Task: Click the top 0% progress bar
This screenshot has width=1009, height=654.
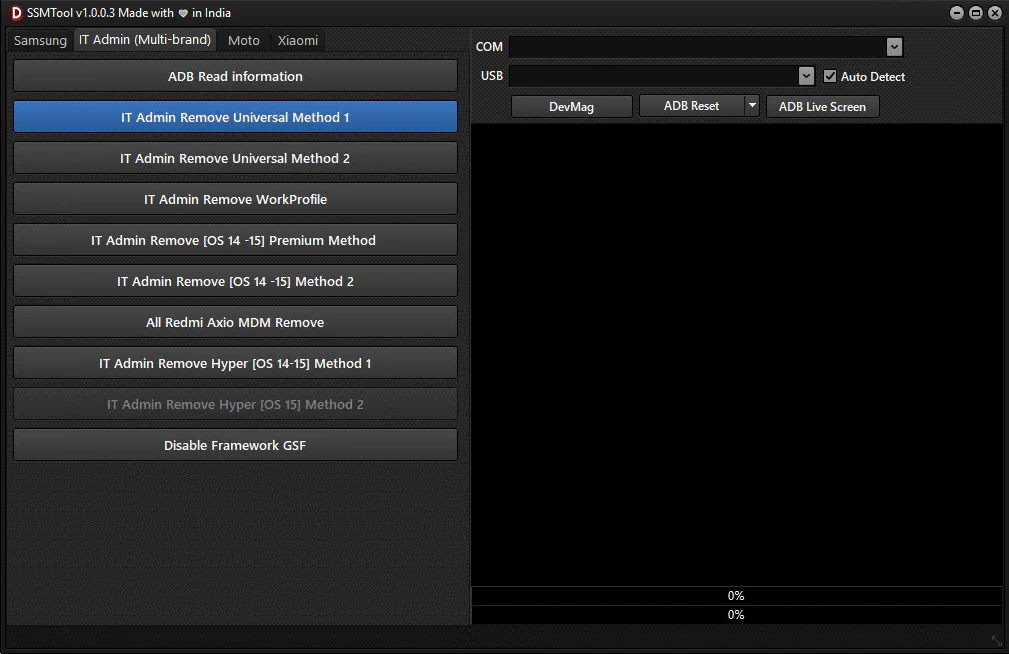Action: pyautogui.click(x=736, y=596)
